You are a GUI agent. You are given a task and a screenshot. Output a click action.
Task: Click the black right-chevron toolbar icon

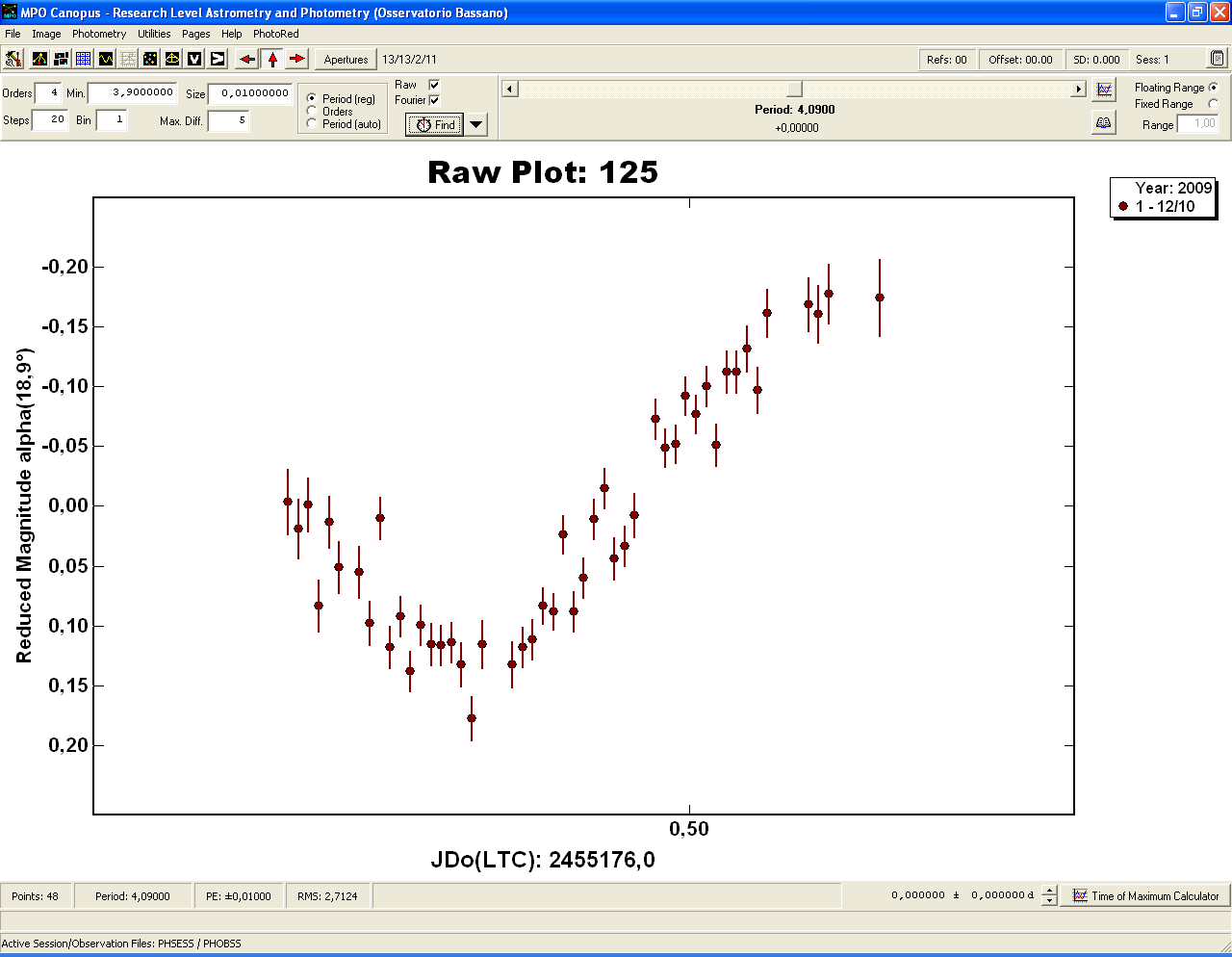click(218, 59)
